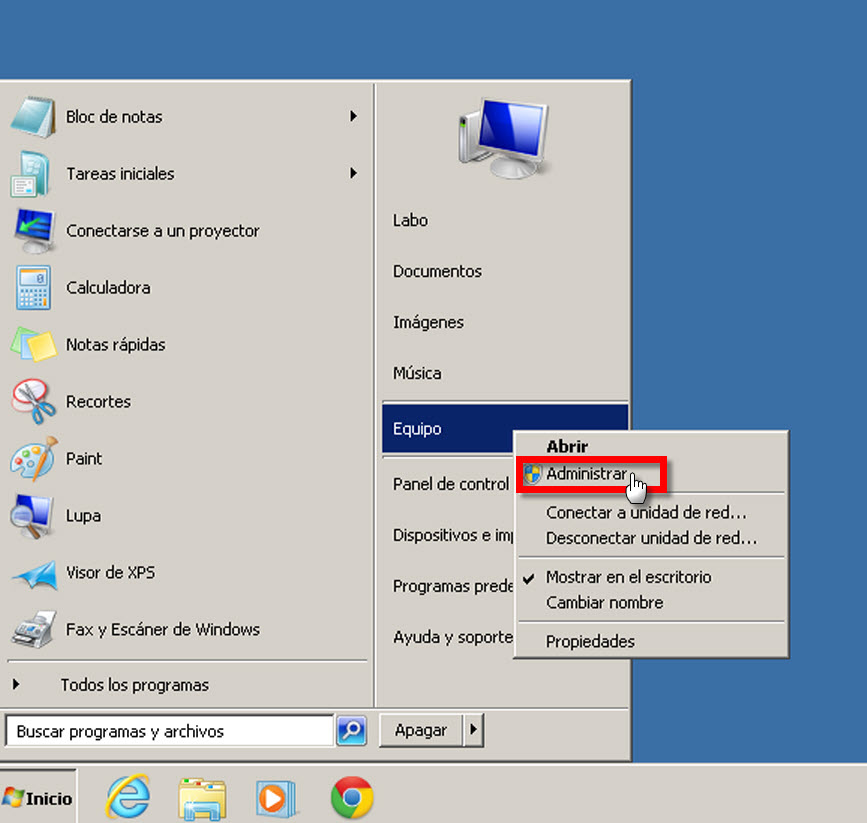Open the Paint palette icon
The image size is (867, 823).
33,459
